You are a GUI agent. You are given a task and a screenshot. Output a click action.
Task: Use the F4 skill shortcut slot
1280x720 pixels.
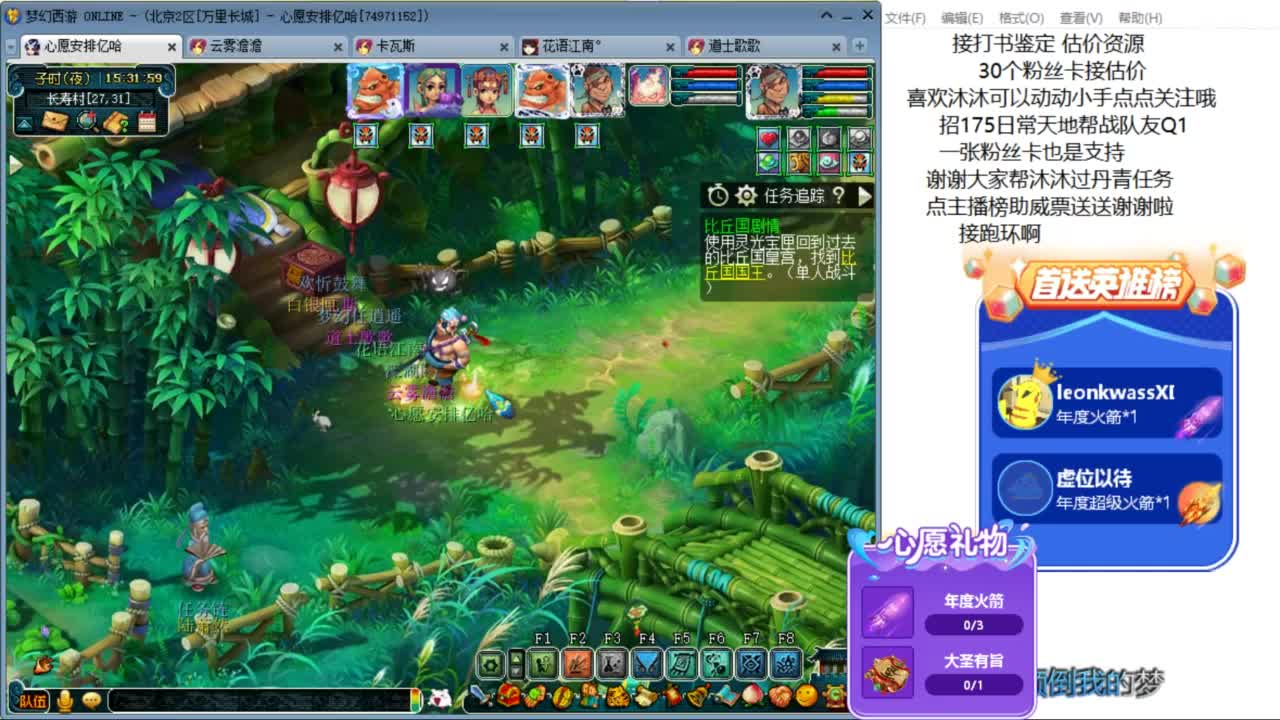pyautogui.click(x=647, y=663)
